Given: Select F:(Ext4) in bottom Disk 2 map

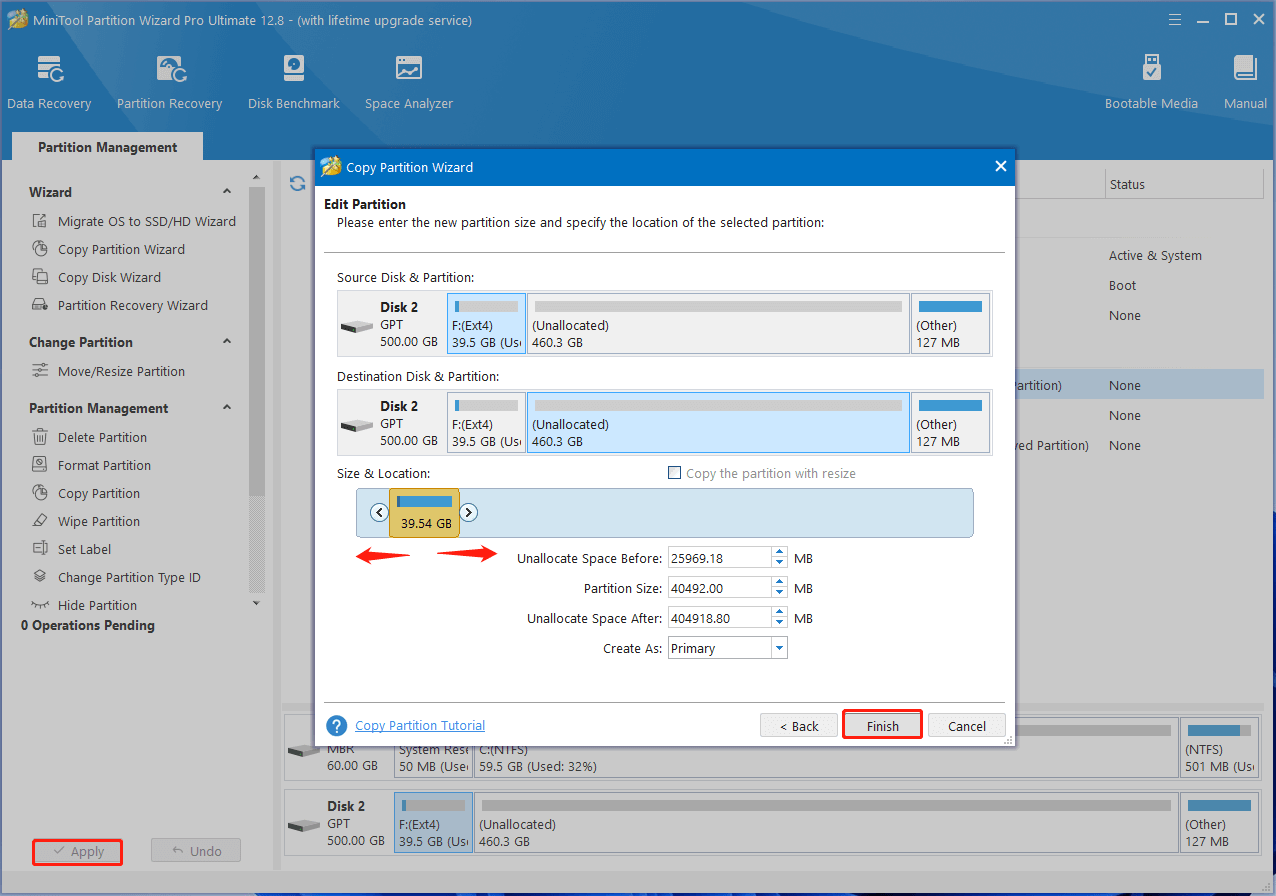Looking at the screenshot, I should (x=433, y=824).
